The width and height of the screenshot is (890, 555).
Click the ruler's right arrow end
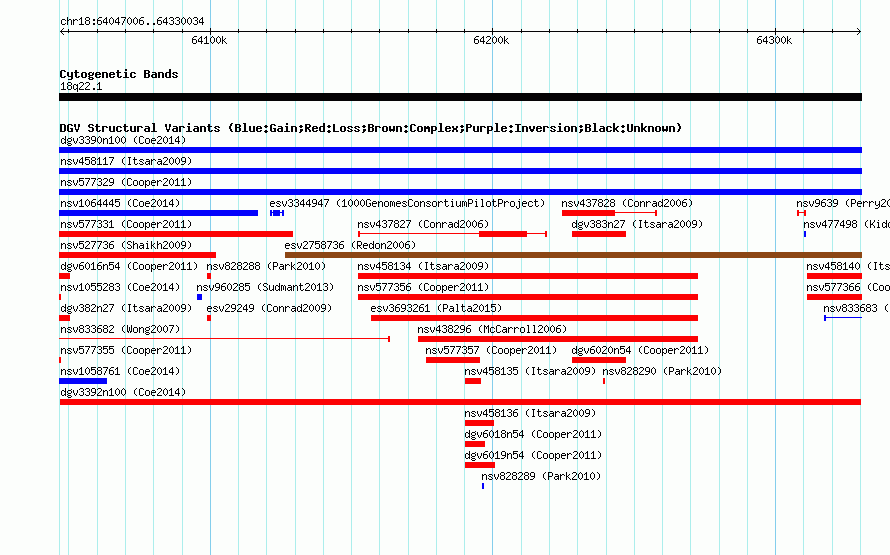pyautogui.click(x=859, y=31)
